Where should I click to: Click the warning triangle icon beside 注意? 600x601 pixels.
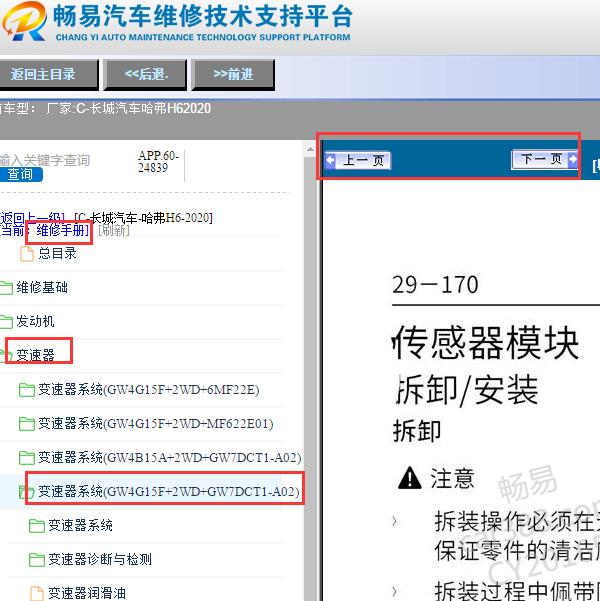click(410, 478)
